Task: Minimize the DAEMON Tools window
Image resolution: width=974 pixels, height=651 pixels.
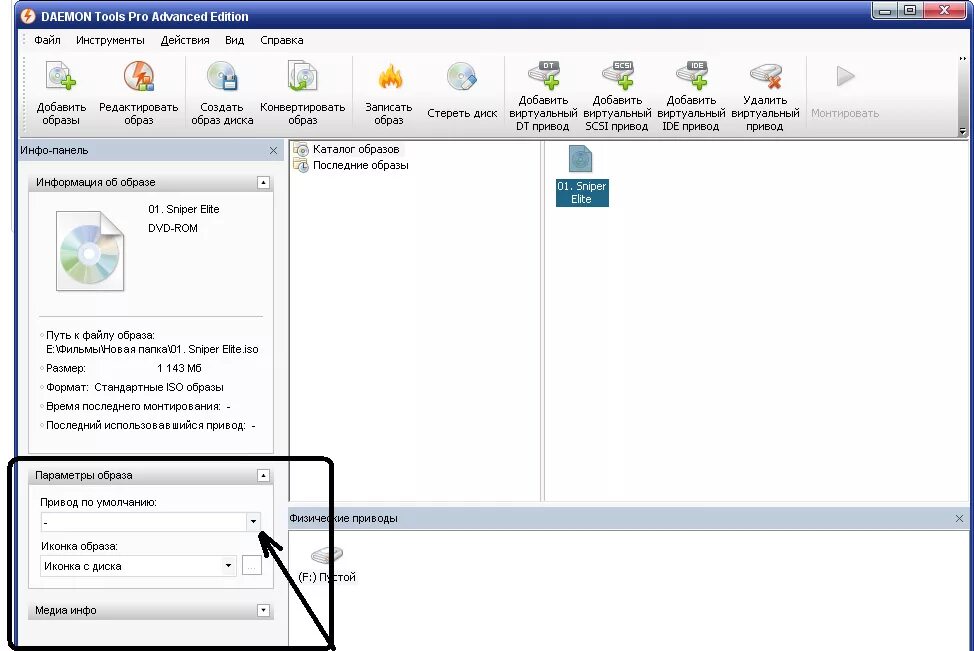Action: coord(885,11)
